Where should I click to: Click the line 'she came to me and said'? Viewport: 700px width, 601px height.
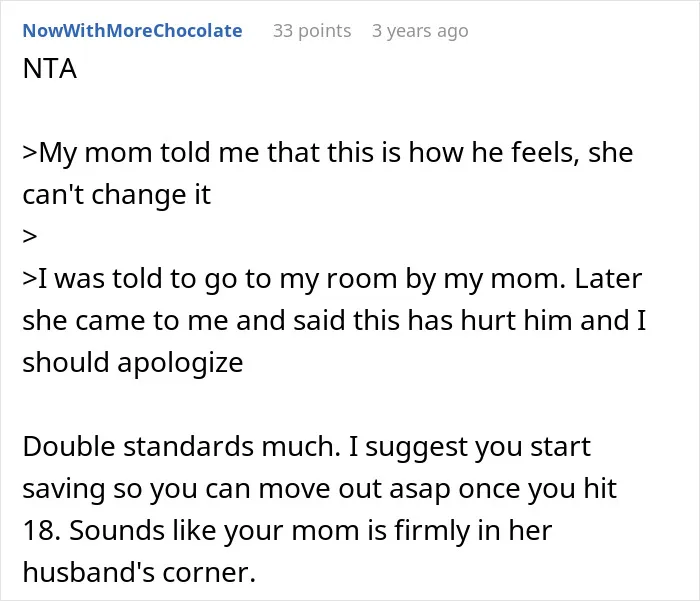[334, 321]
